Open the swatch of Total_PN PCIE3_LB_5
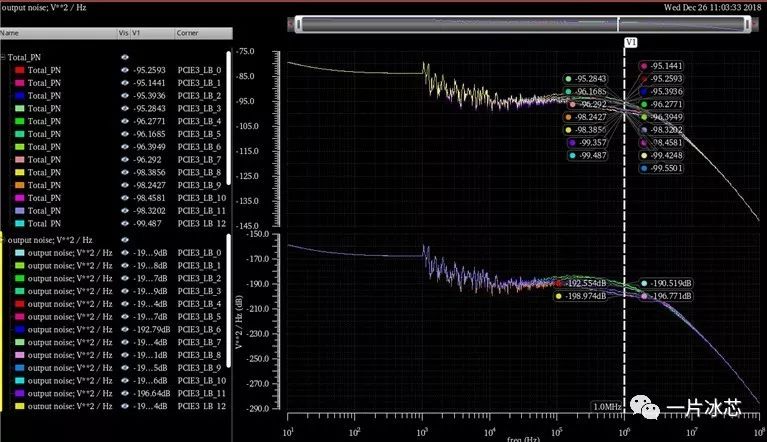767x442 pixels. 20,134
